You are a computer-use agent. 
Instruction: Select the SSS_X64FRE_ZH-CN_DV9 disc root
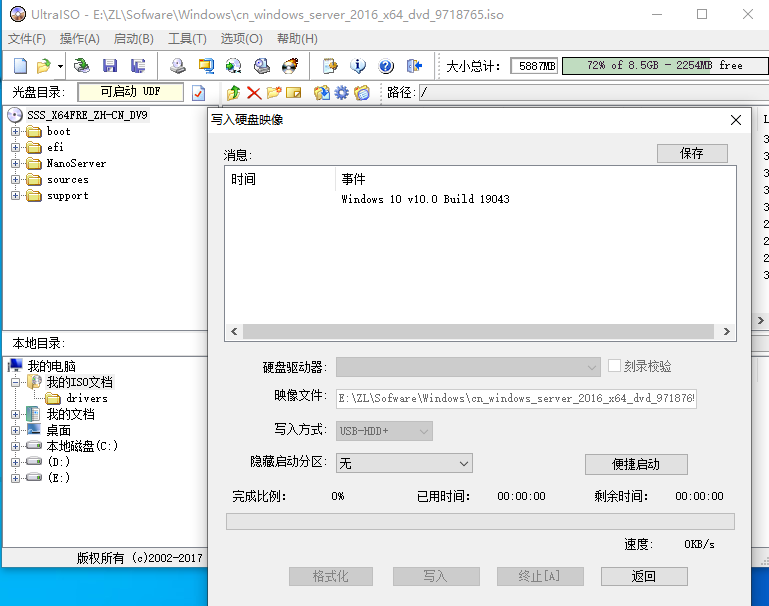tap(87, 115)
